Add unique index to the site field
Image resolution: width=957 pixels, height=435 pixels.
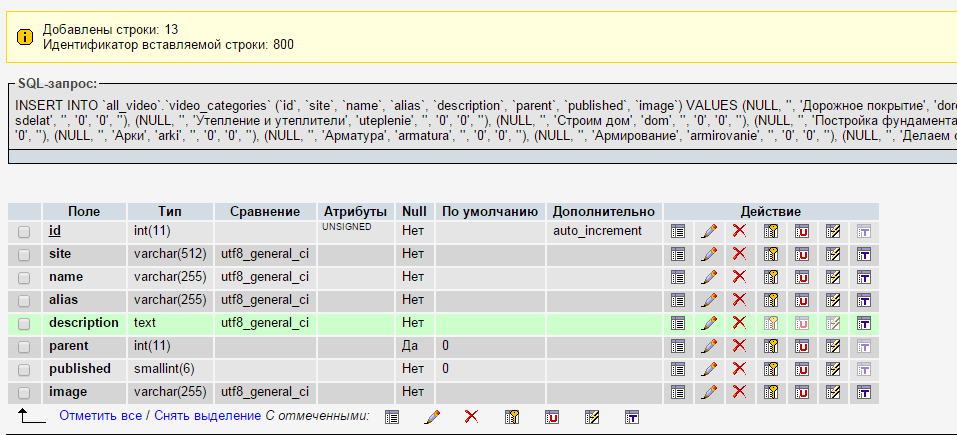click(x=801, y=254)
